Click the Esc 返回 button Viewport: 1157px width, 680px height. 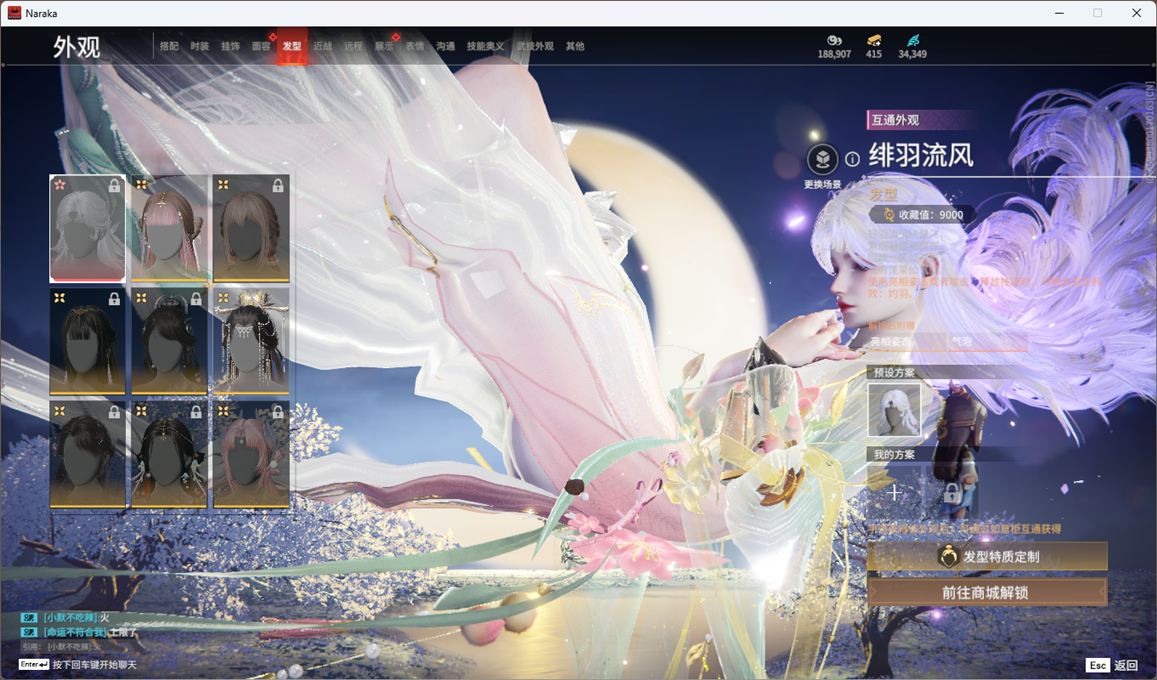tap(1114, 665)
